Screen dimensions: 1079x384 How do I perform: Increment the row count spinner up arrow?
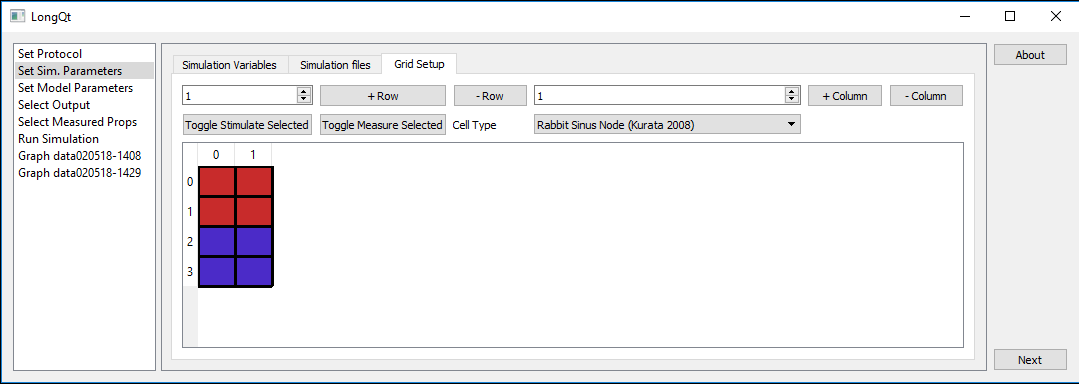tap(303, 92)
